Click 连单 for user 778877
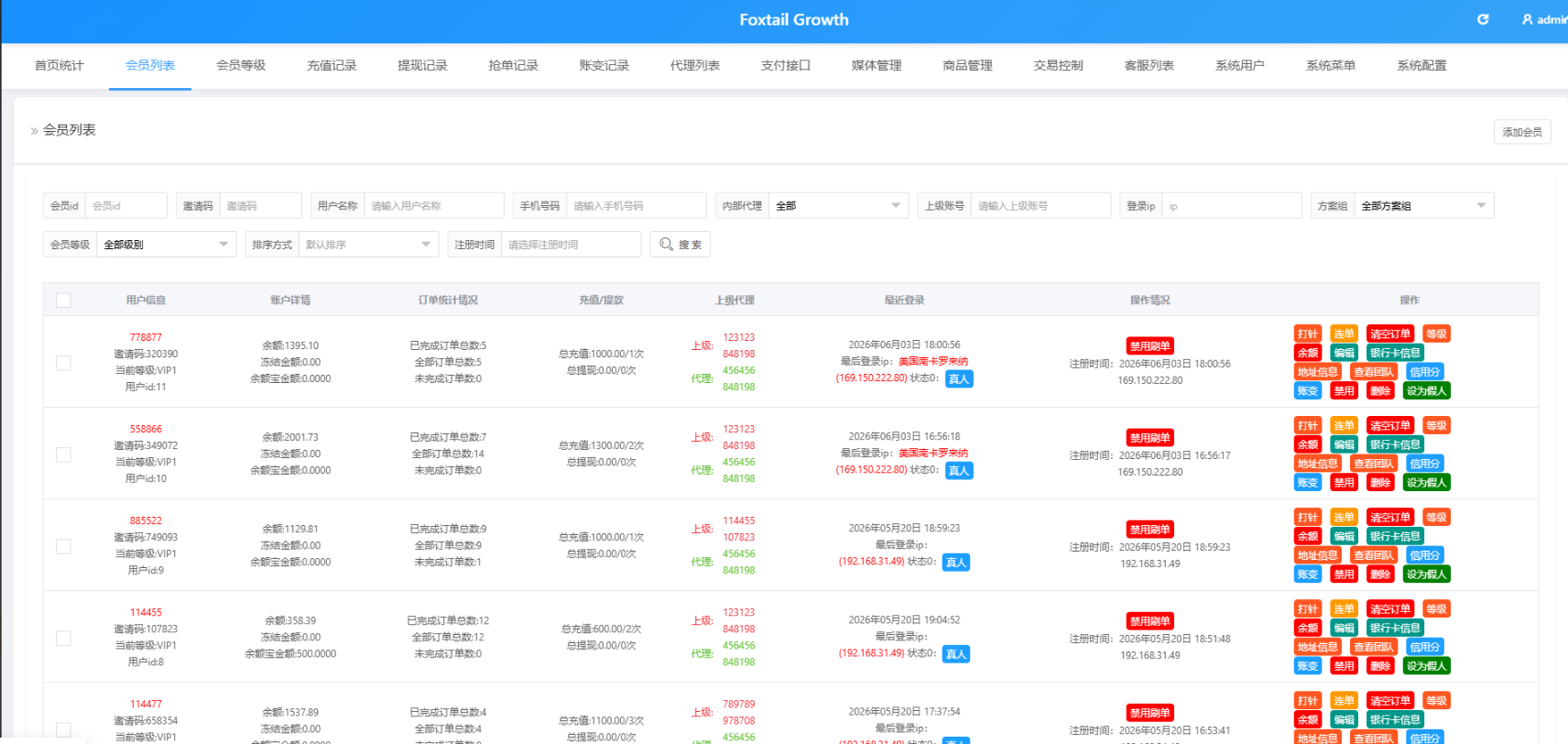Screen dimensions: 1568x744 1344,334
